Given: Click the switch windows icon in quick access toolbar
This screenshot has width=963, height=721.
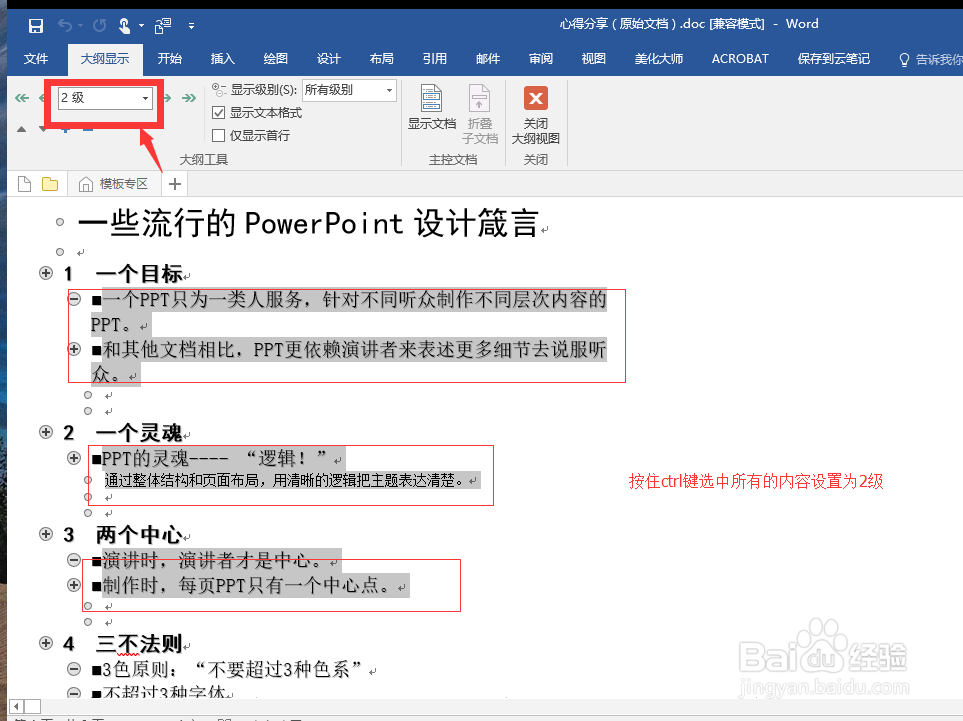Looking at the screenshot, I should click(x=163, y=26).
